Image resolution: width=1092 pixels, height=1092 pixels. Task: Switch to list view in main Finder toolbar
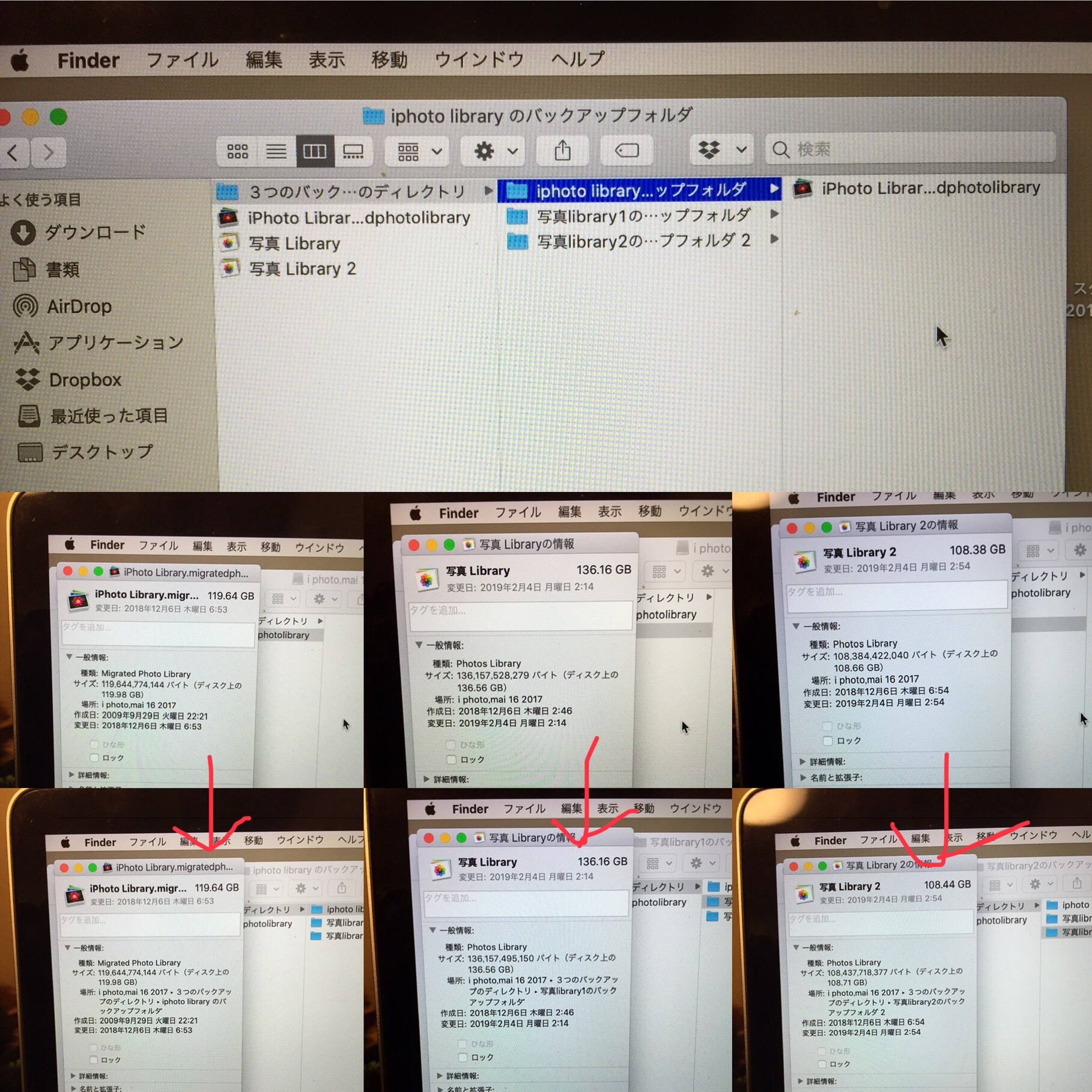tap(276, 151)
